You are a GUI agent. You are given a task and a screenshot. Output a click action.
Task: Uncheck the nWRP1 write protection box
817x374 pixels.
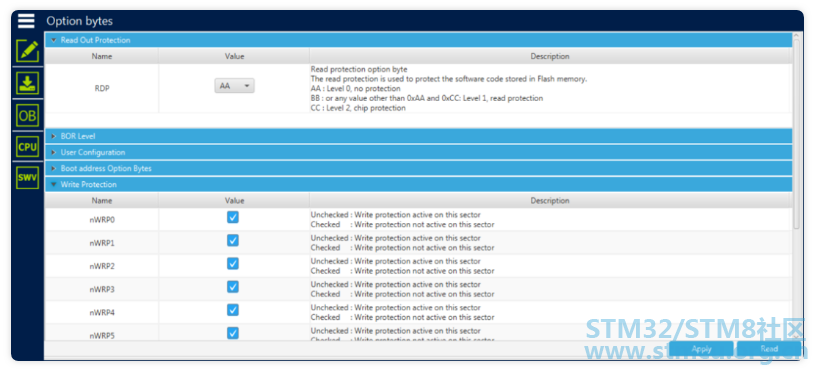click(x=233, y=240)
